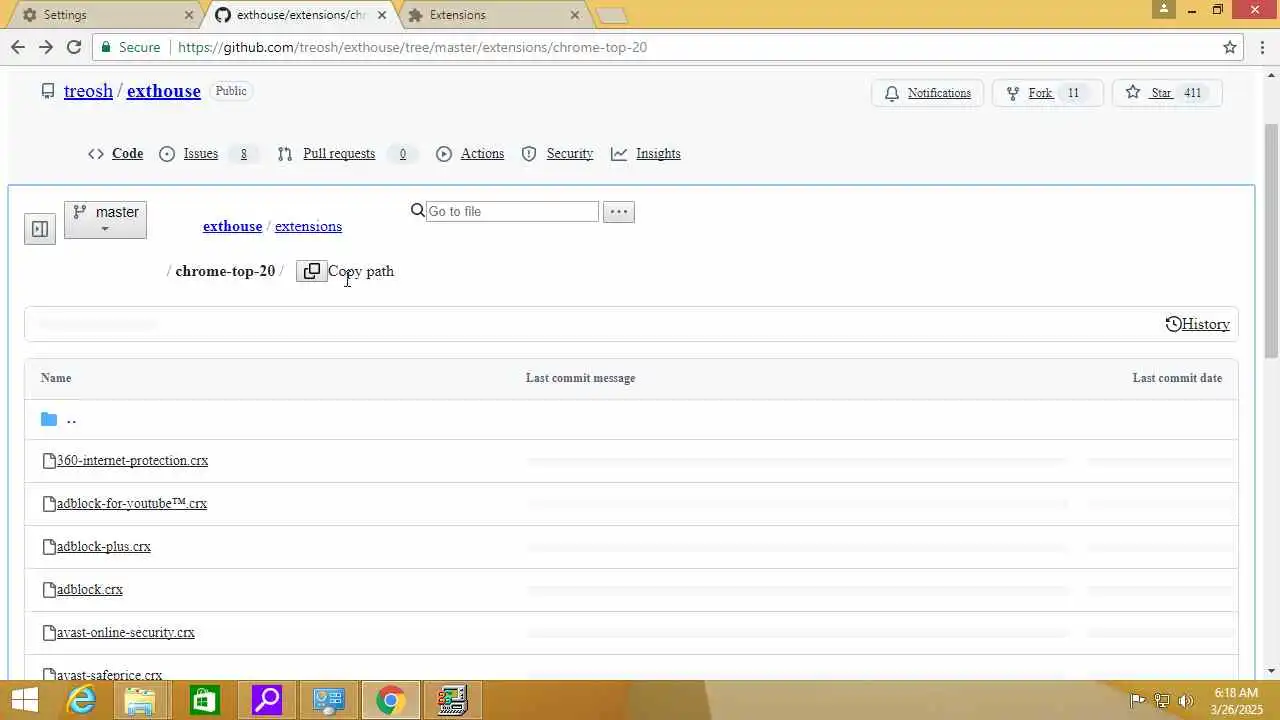Viewport: 1280px width, 720px height.
Task: Click the search magnifier by Go to file
Action: [418, 211]
